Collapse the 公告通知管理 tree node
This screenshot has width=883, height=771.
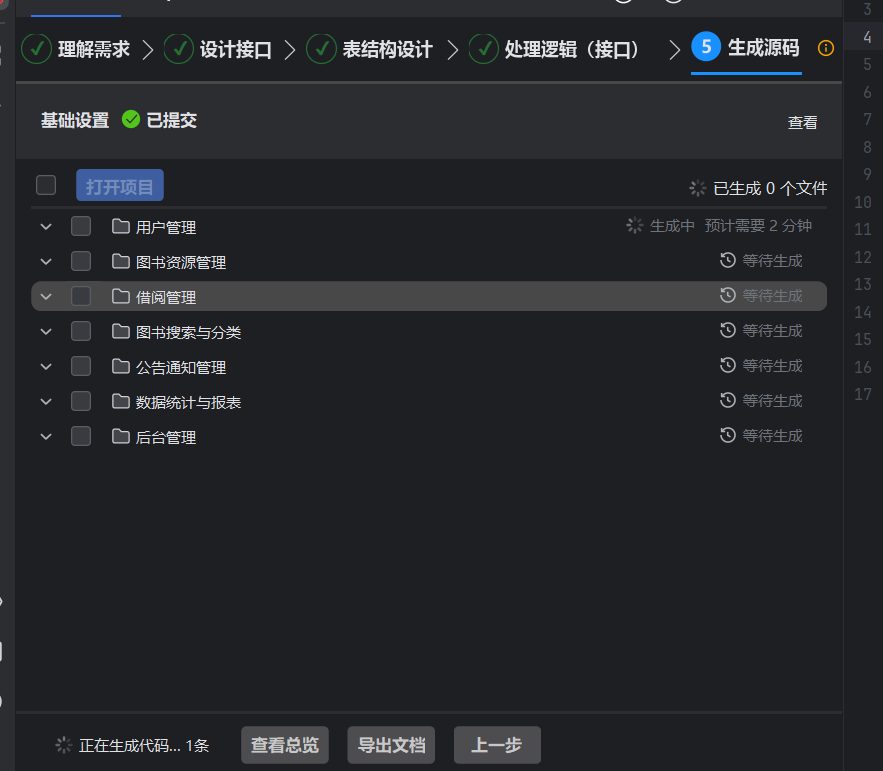click(x=45, y=366)
